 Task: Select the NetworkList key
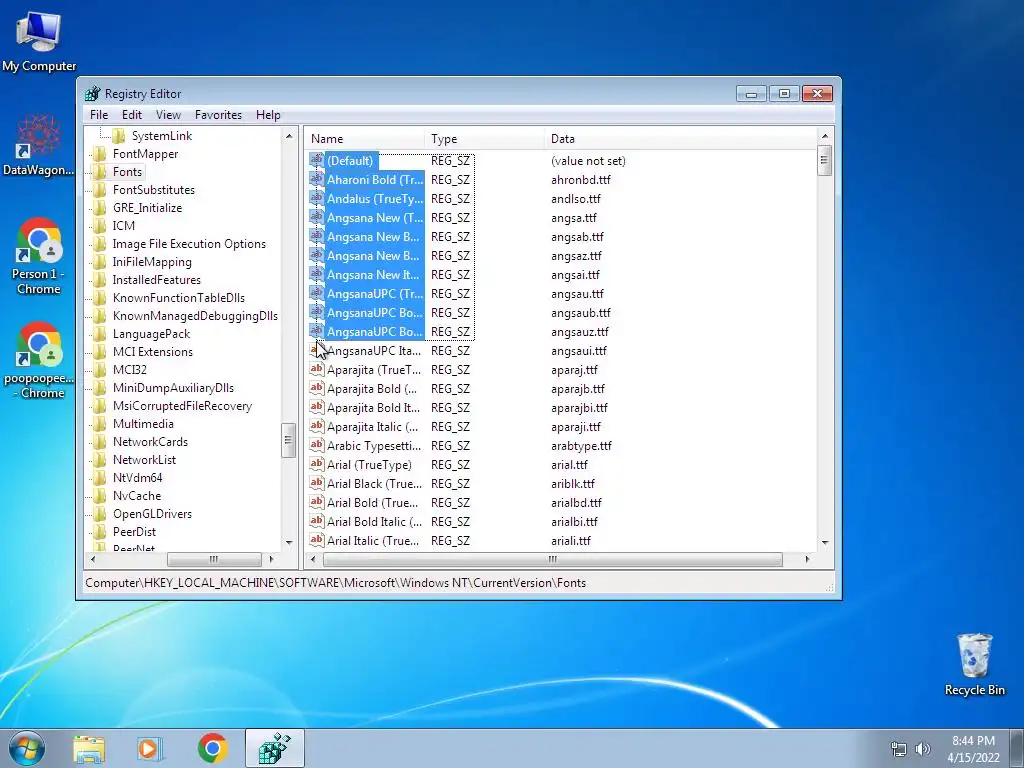click(x=144, y=460)
